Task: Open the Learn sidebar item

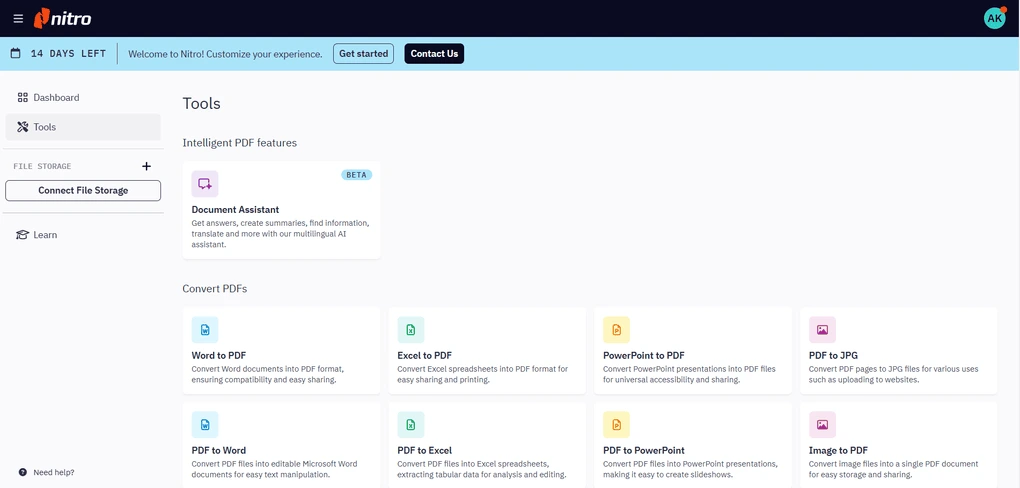Action: click(45, 235)
